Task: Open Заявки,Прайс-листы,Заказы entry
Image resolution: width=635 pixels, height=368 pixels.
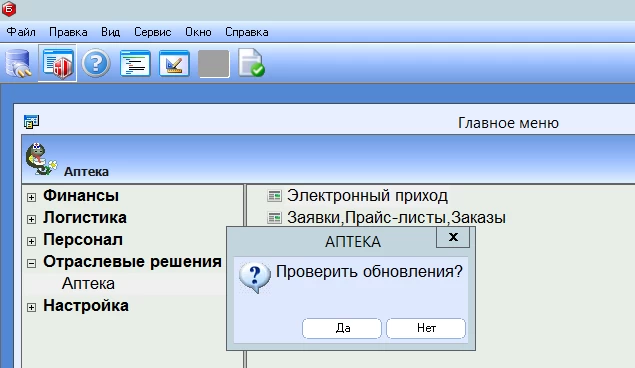Action: pyautogui.click(x=396, y=218)
